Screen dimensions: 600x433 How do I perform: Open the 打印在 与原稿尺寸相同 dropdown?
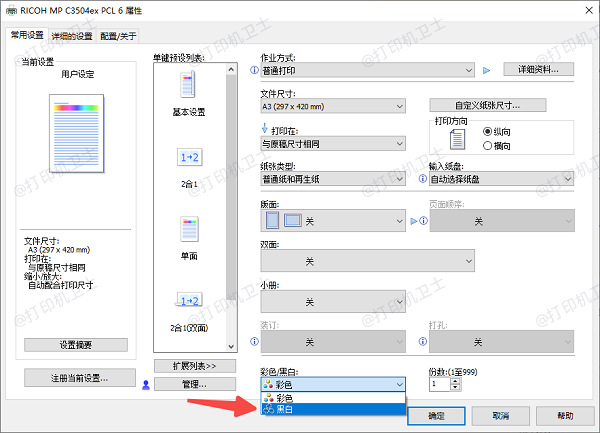[x=333, y=144]
